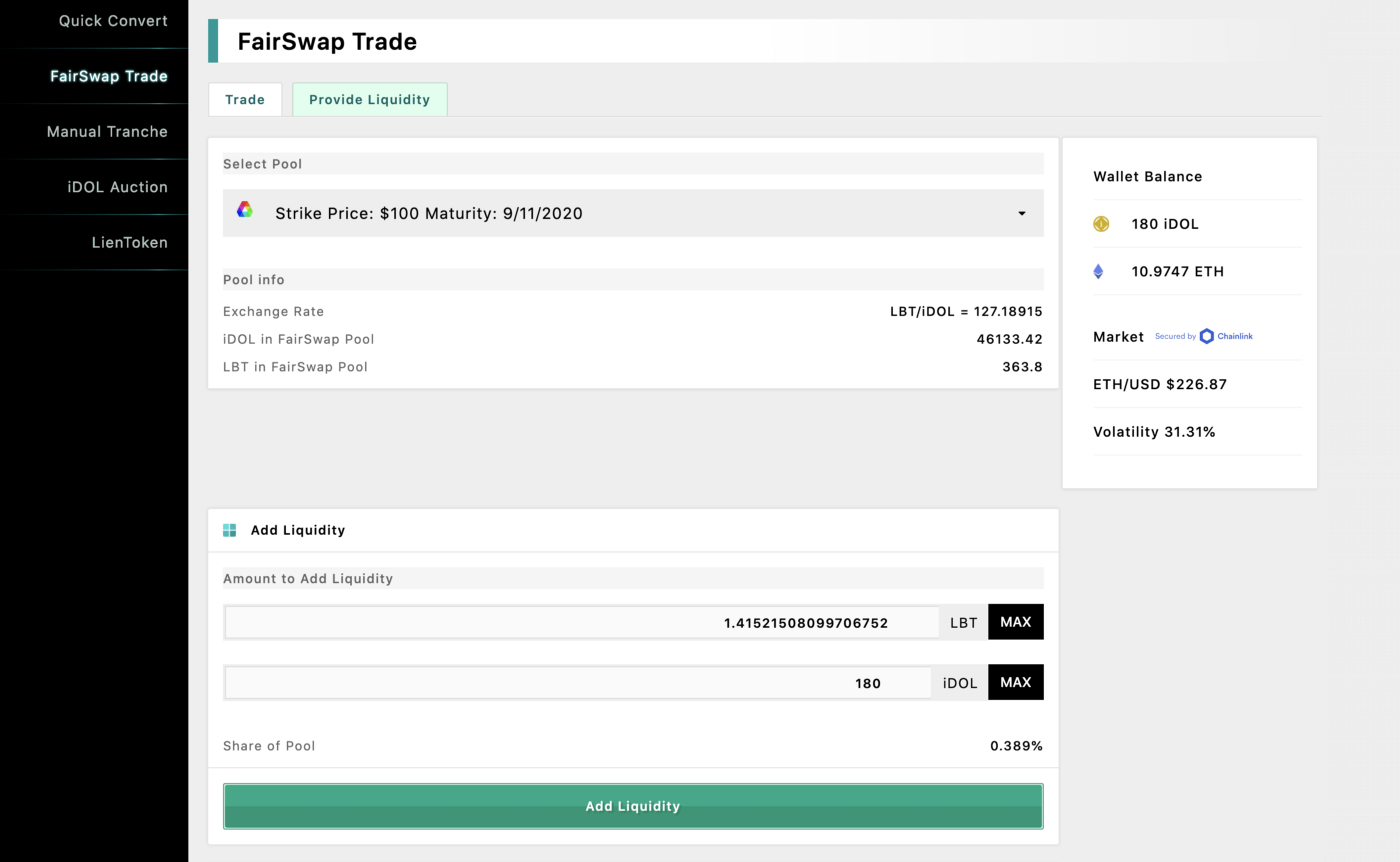
Task: Select FairSwap Trade in the sidebar
Action: (x=108, y=76)
